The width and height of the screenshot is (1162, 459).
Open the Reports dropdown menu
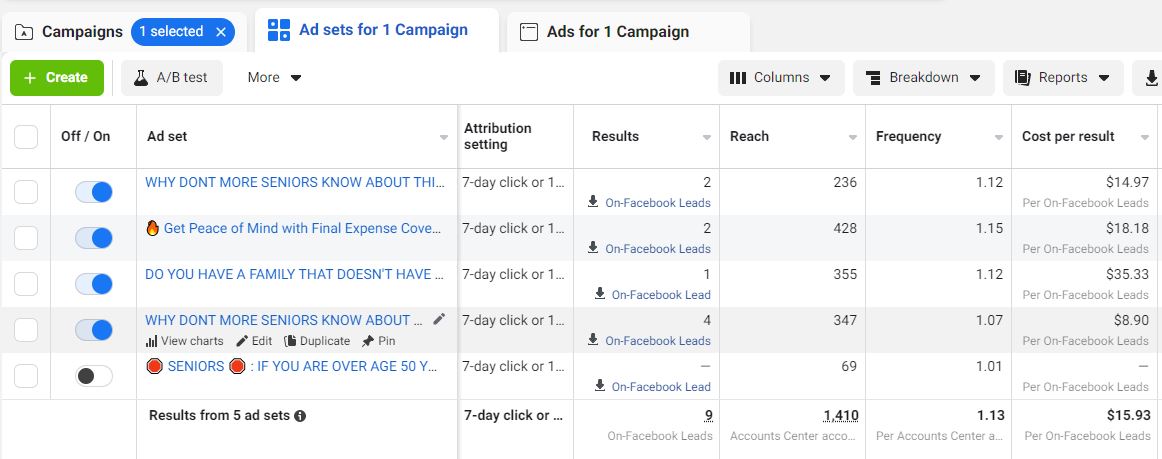(x=1062, y=77)
